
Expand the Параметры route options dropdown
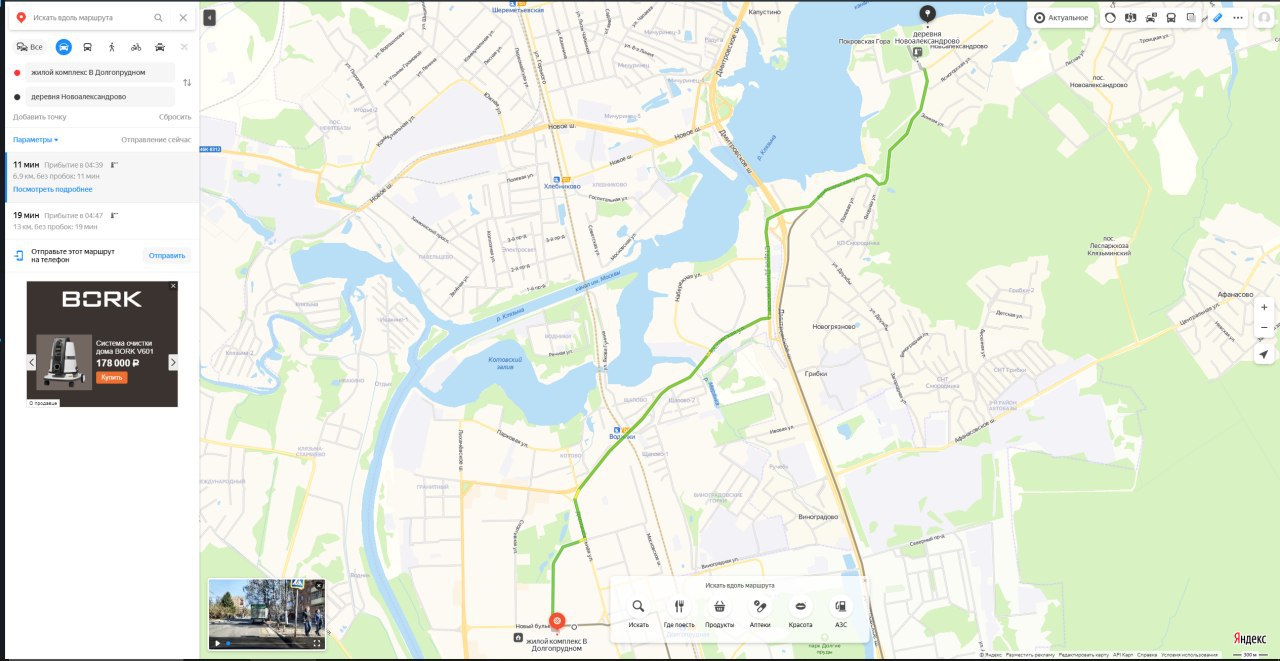(36, 140)
